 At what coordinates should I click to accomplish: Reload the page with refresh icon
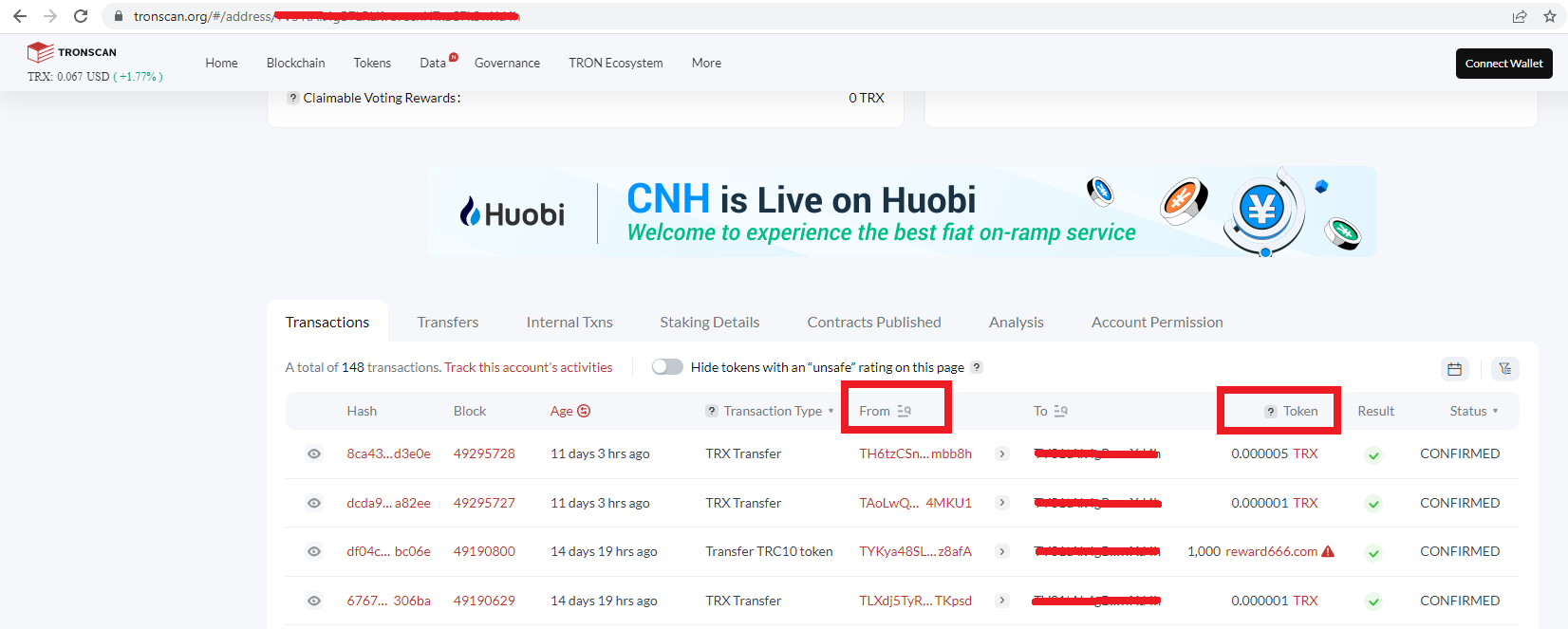coord(81,16)
